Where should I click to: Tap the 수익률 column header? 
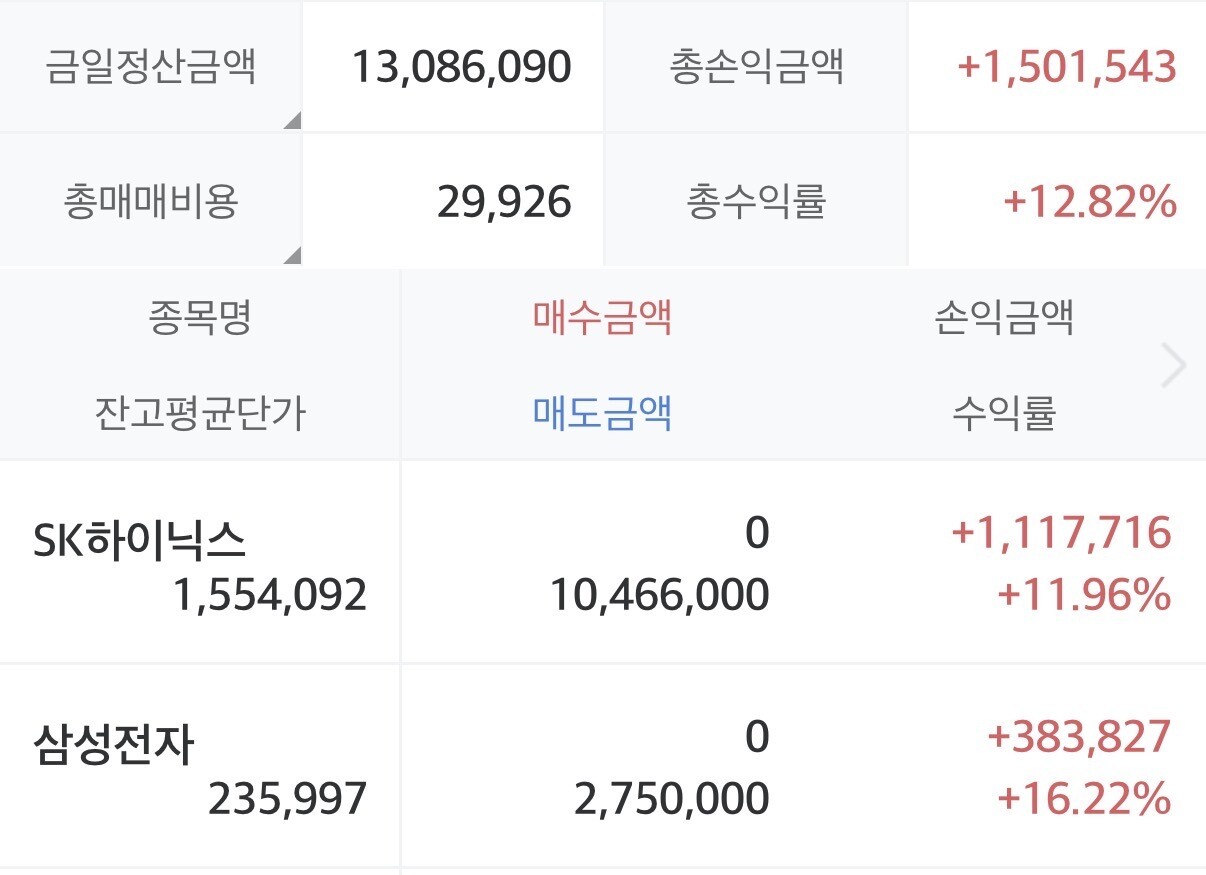(1004, 412)
